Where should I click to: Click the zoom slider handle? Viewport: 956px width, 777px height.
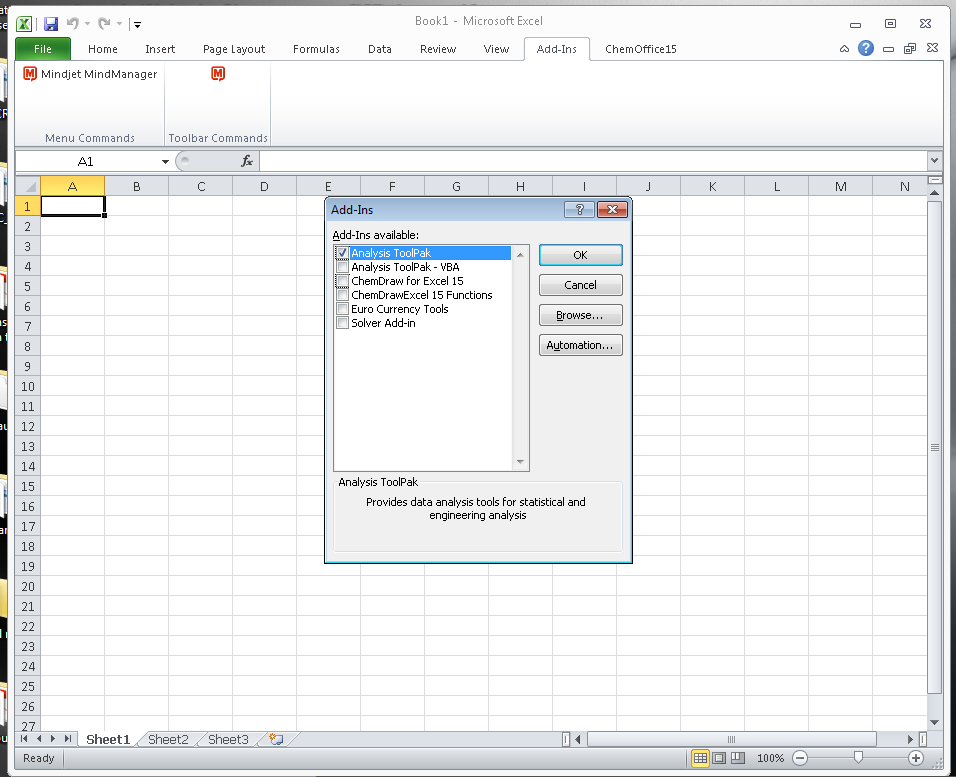tap(858, 758)
